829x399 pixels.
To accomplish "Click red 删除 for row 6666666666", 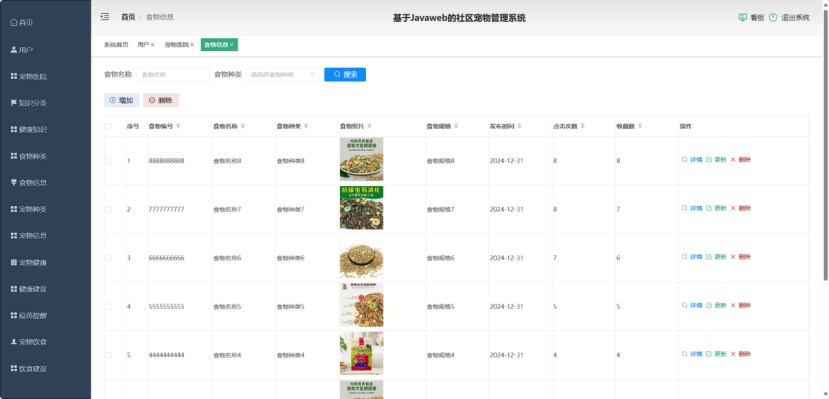I will 741,257.
